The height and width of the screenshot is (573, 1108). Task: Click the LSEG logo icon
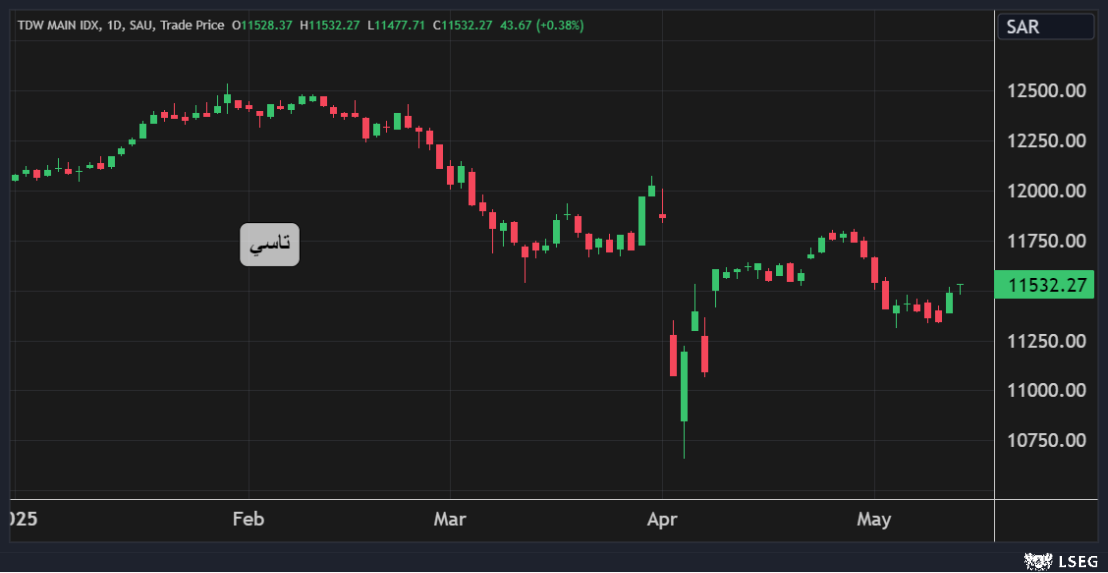(1034, 561)
